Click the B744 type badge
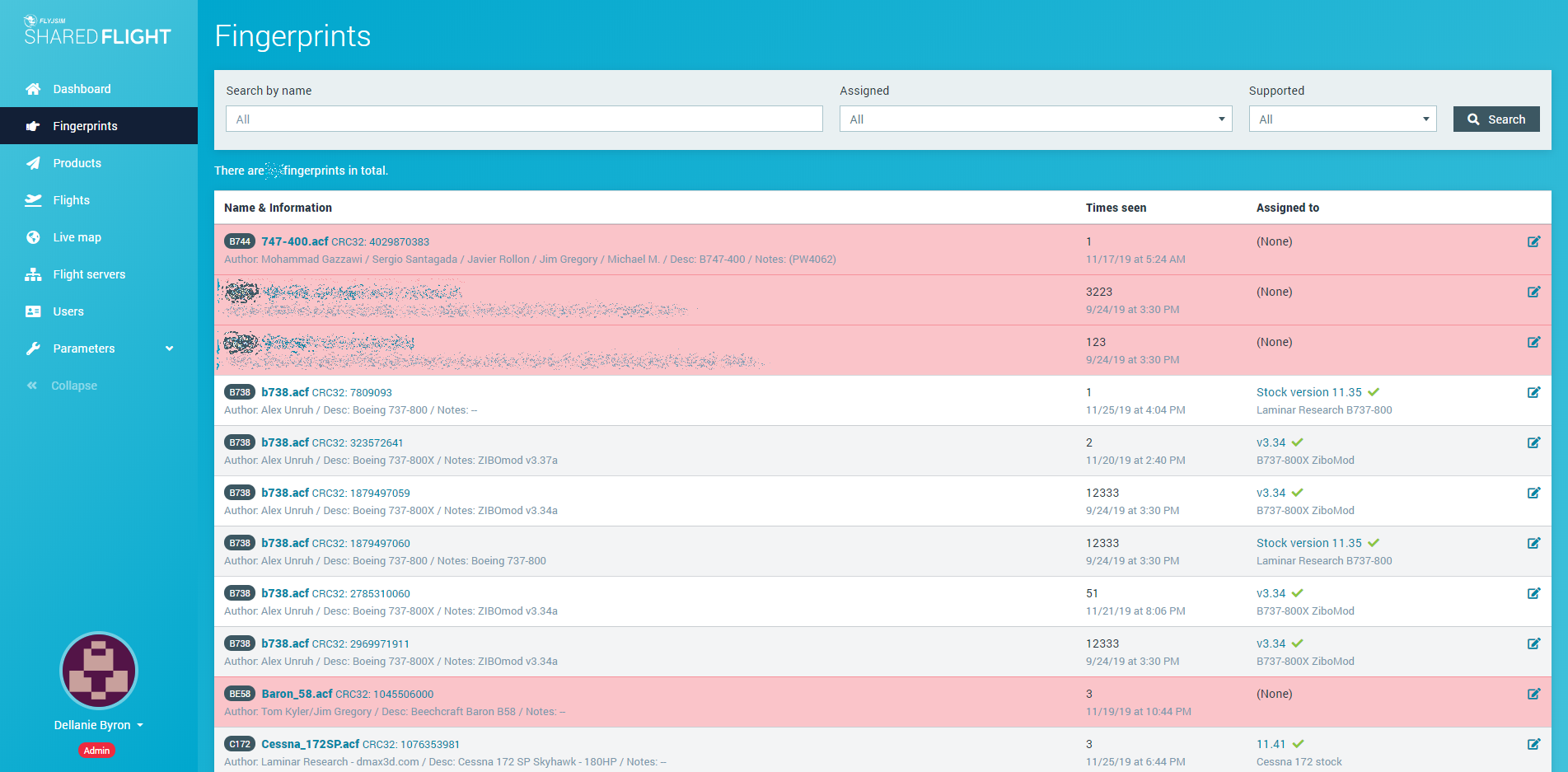This screenshot has height=772, width=1568. pyautogui.click(x=240, y=241)
